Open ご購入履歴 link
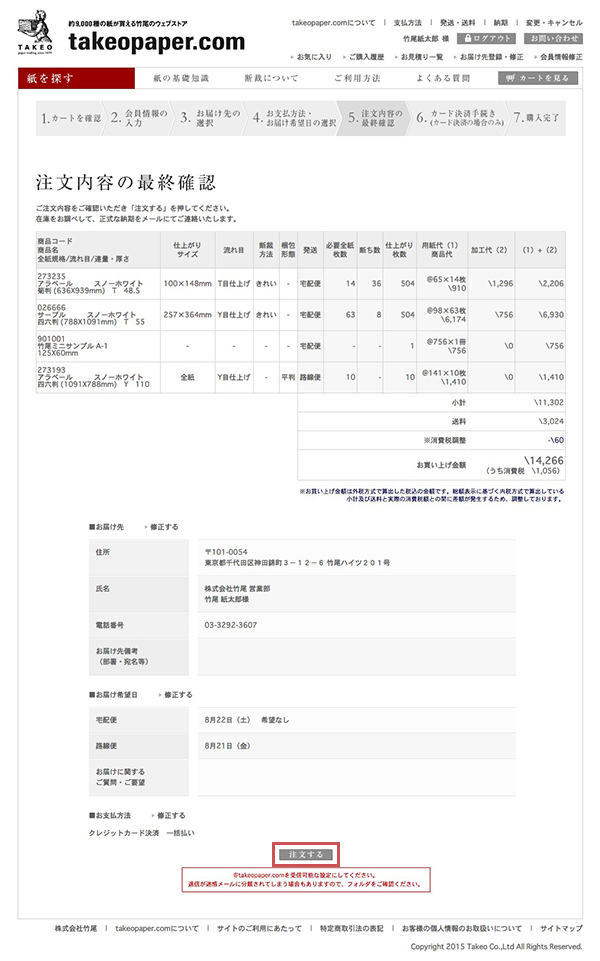The image size is (600, 961). coord(368,57)
